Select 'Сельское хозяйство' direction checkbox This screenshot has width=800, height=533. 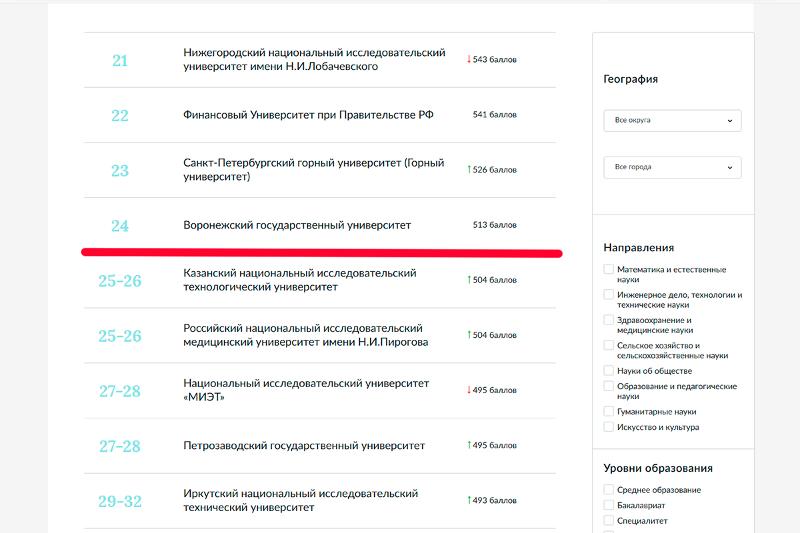click(609, 345)
